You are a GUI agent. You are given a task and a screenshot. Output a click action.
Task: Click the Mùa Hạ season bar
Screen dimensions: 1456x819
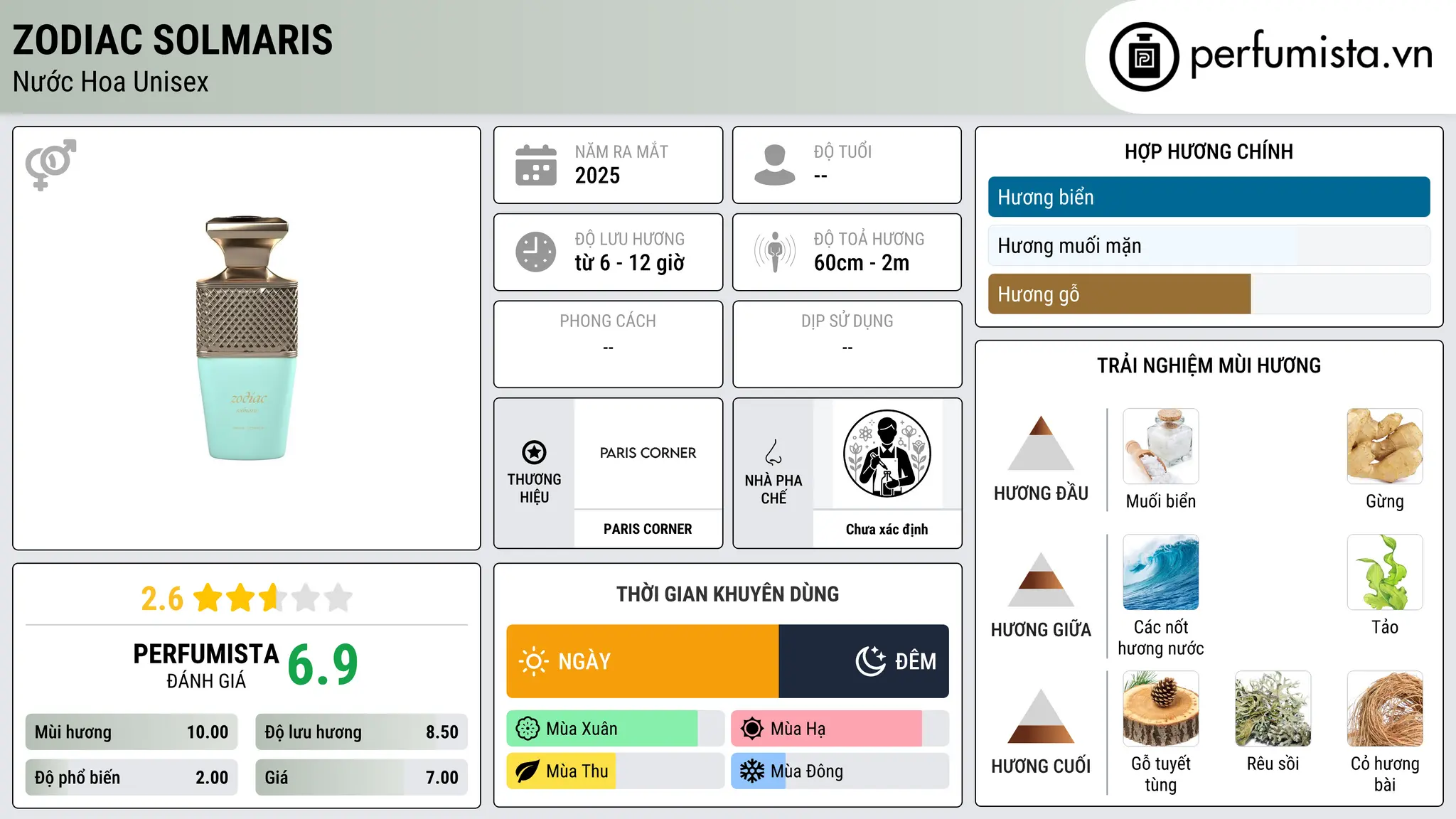tap(840, 729)
